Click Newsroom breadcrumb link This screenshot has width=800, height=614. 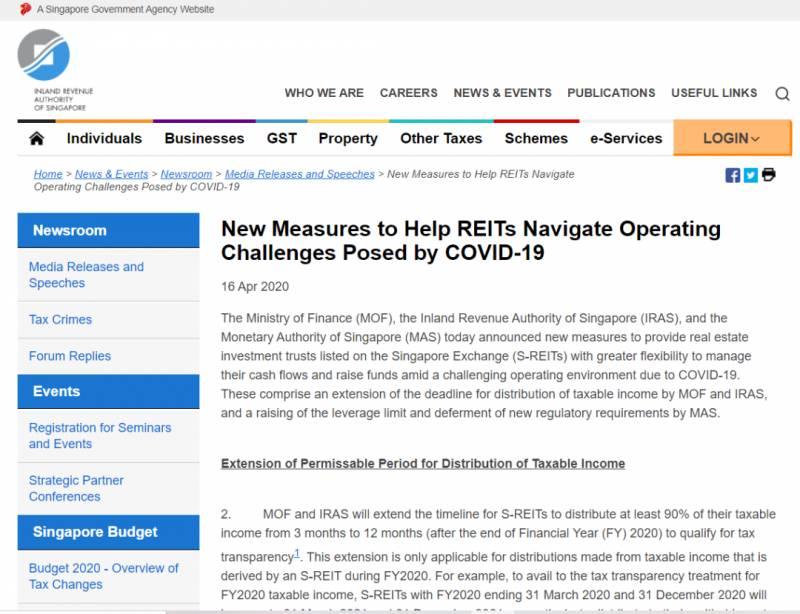[186, 174]
